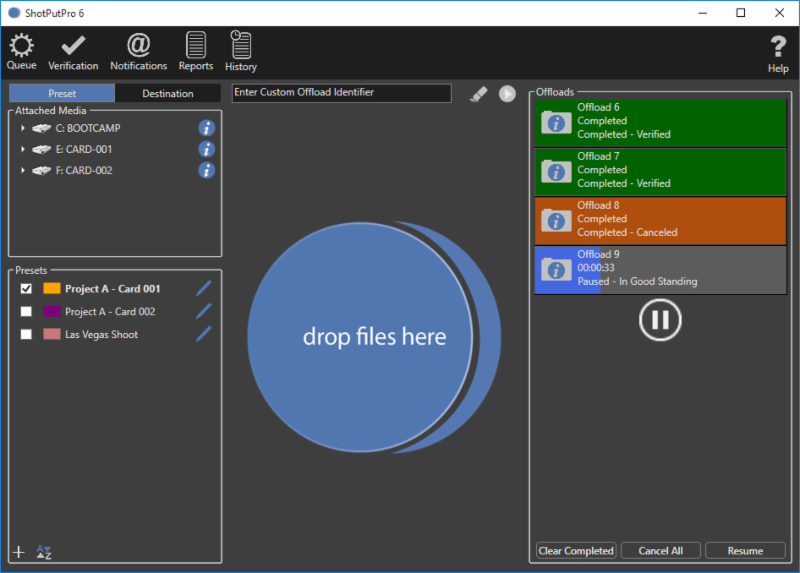Image resolution: width=800 pixels, height=573 pixels.
Task: Check the Project A - Card 002 preset
Action: (x=26, y=312)
